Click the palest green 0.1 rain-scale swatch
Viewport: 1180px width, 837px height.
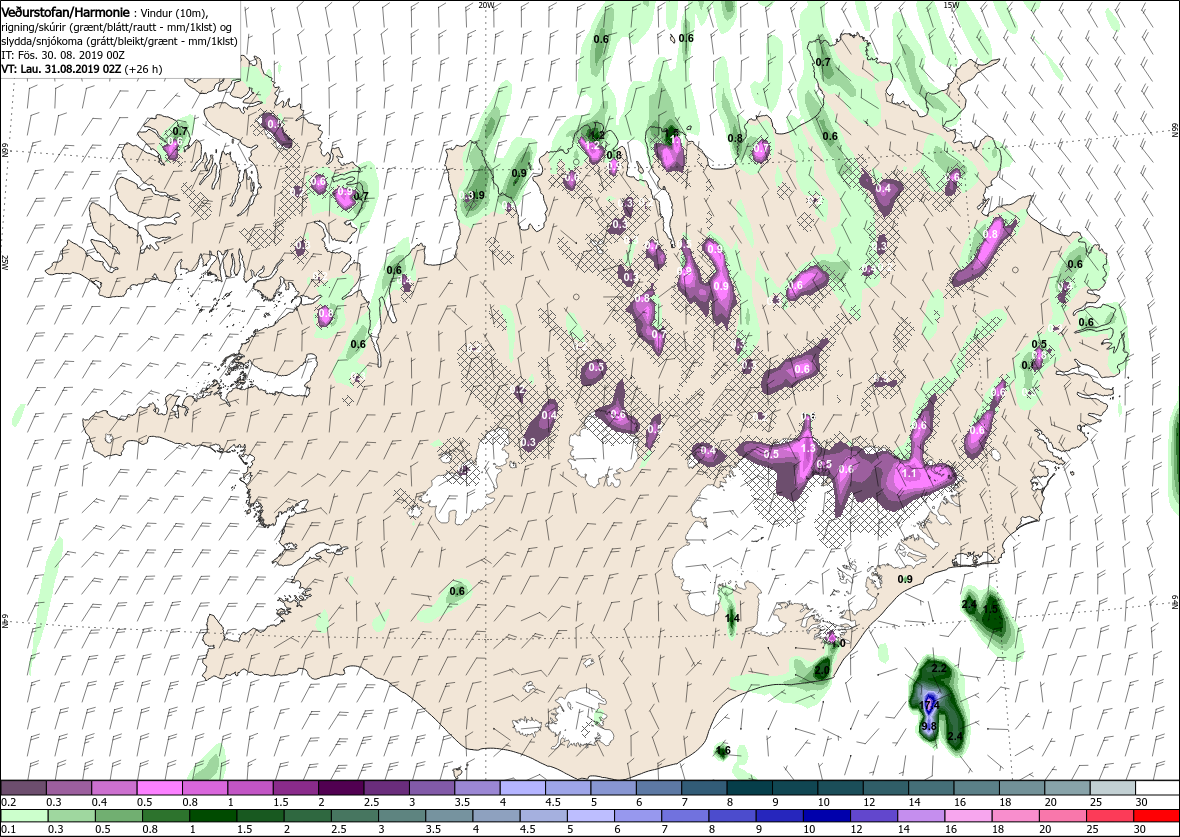24,817
